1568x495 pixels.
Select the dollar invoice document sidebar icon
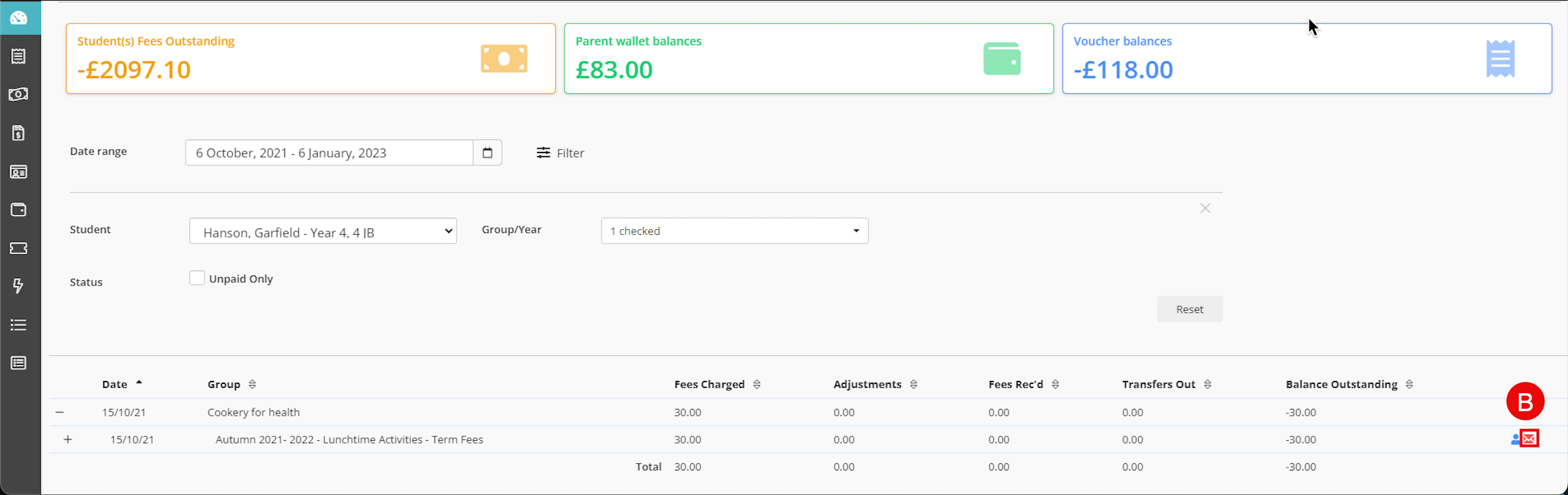coord(19,134)
